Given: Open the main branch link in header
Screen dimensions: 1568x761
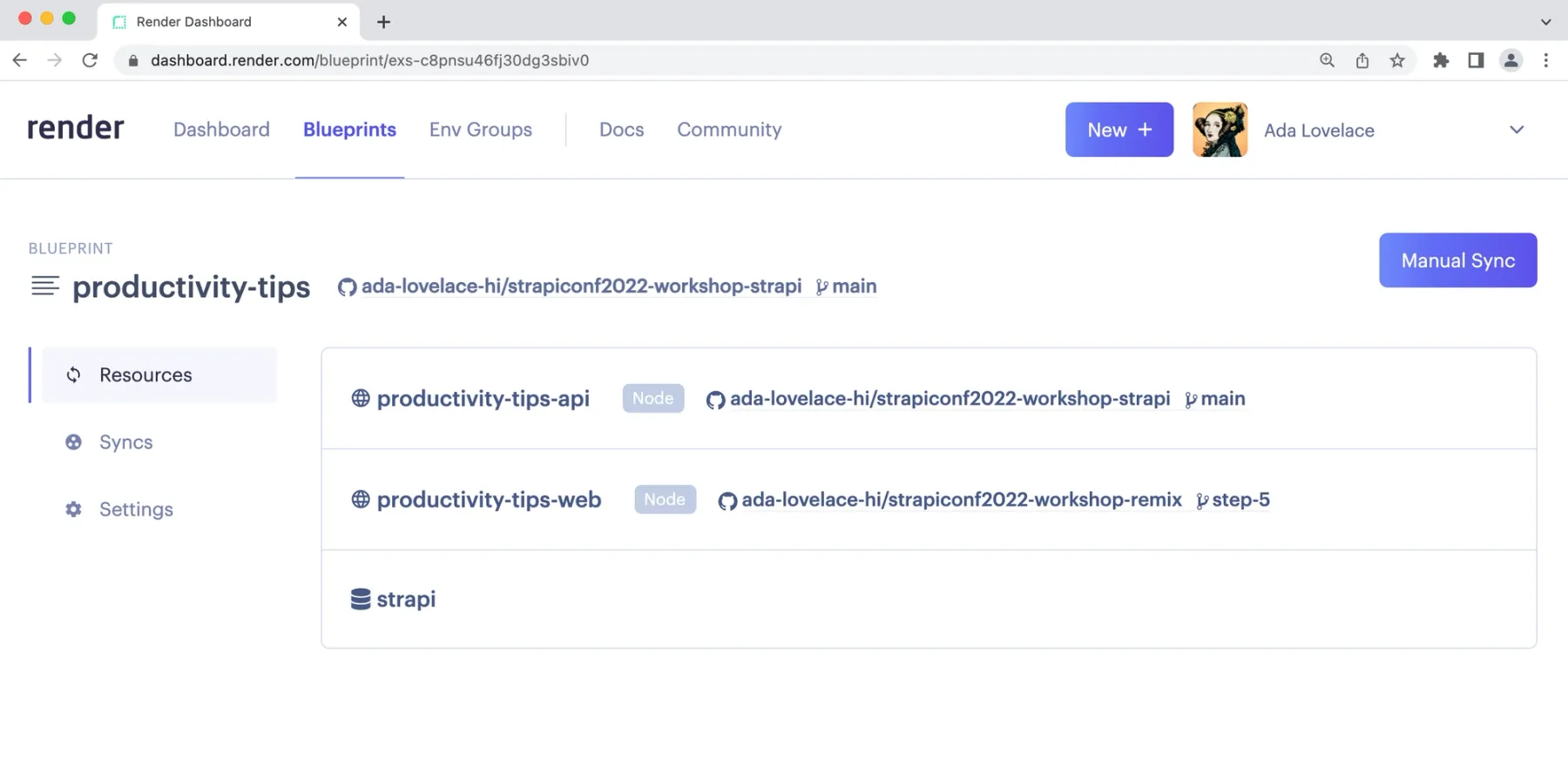Looking at the screenshot, I should click(x=854, y=286).
